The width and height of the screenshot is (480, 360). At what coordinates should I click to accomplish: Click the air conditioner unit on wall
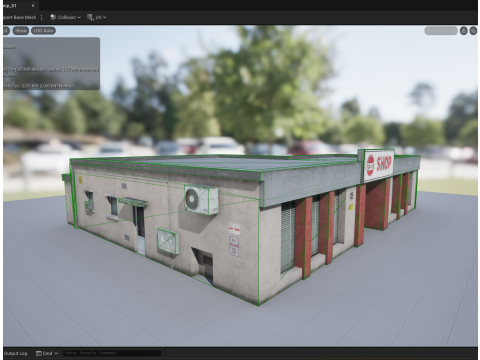click(201, 200)
